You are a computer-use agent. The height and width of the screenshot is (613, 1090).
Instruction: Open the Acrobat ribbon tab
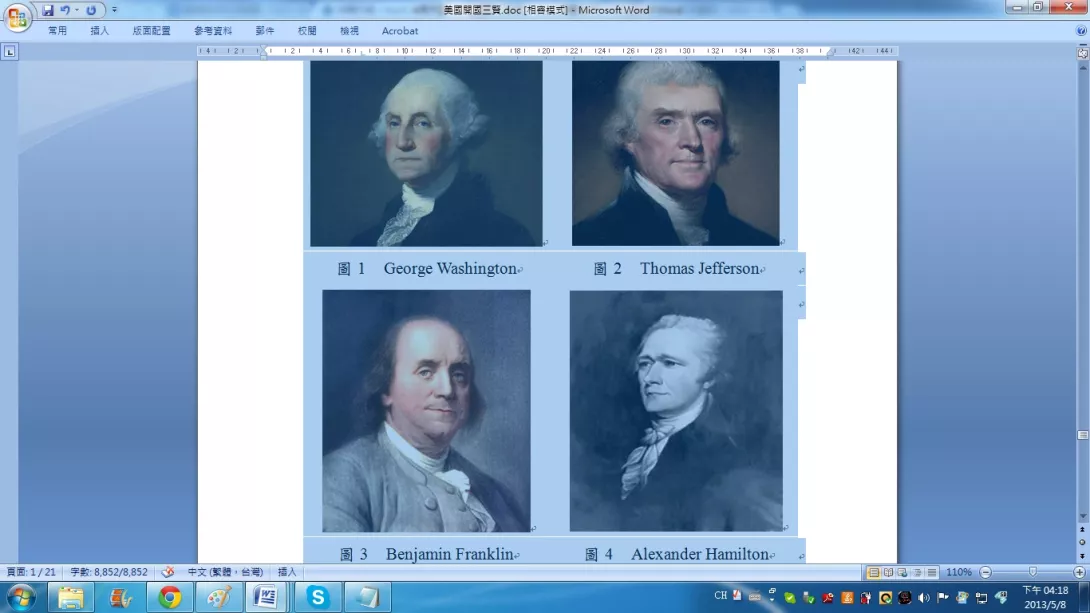(400, 31)
